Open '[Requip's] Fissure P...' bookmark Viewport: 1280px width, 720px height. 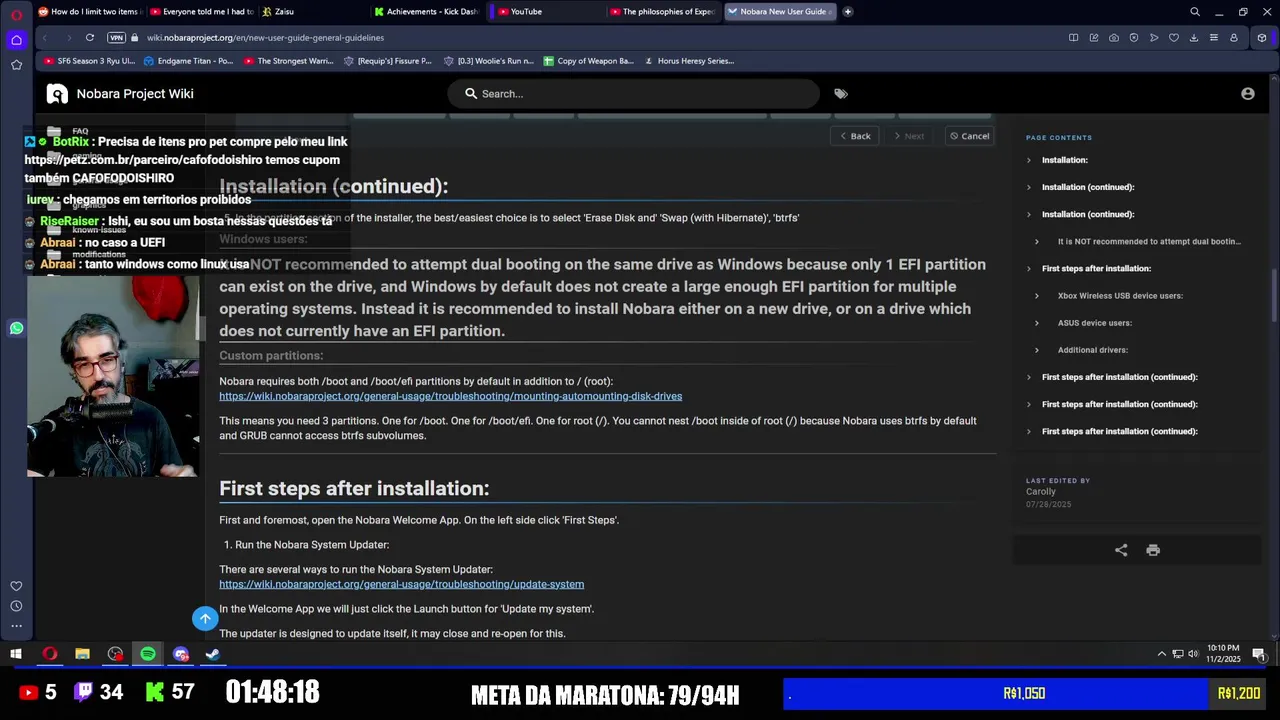click(x=388, y=61)
